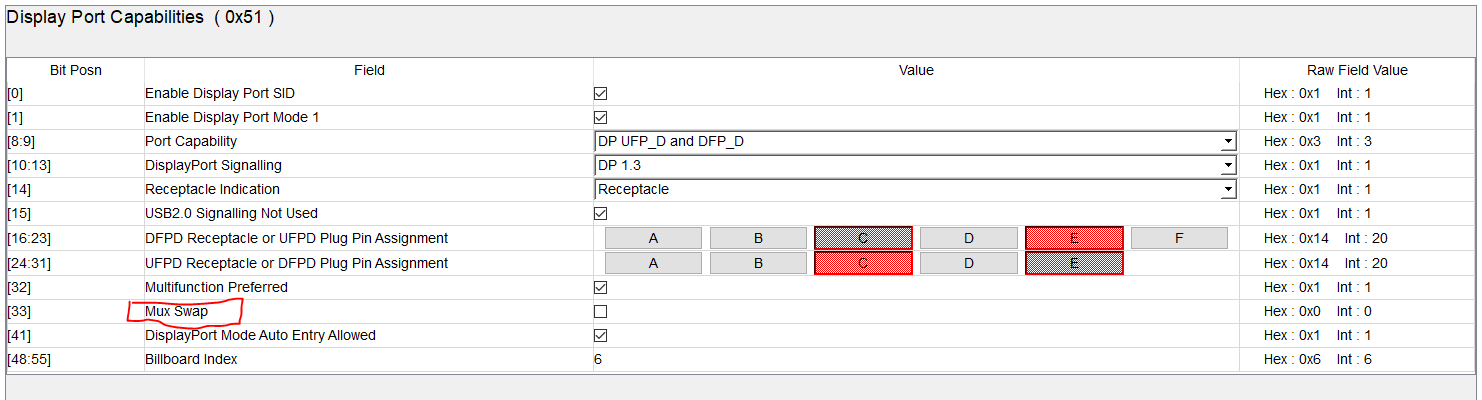
Task: Enable the Mux Swap checkbox
Action: tap(601, 312)
